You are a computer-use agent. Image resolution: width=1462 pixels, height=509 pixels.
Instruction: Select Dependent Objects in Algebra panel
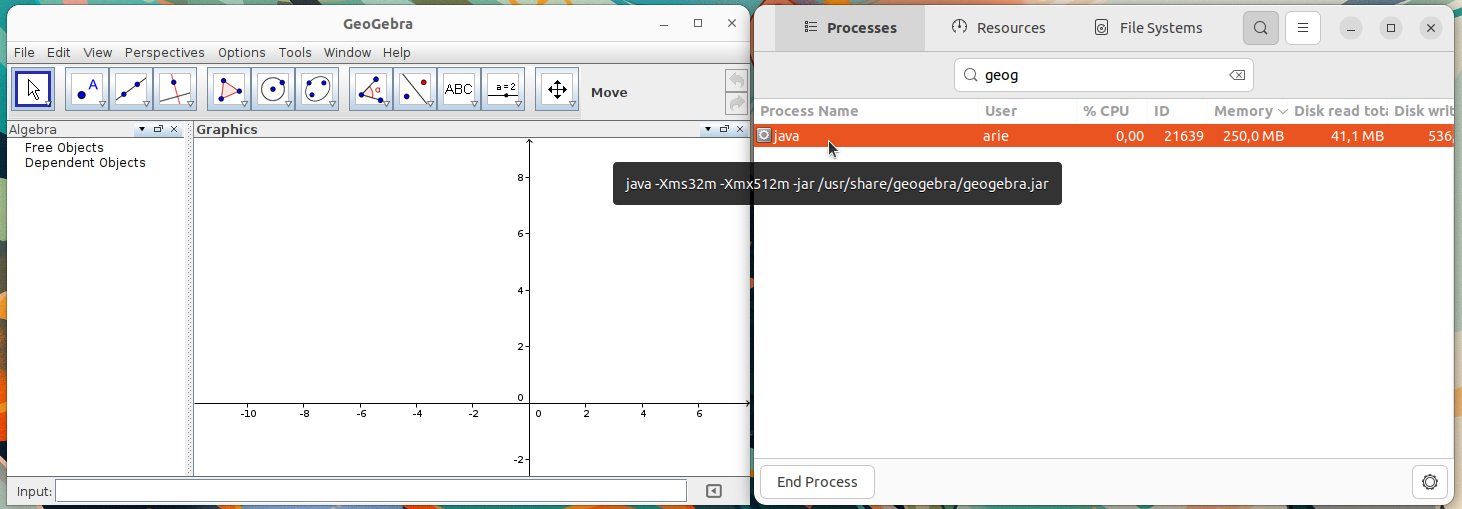click(x=85, y=163)
